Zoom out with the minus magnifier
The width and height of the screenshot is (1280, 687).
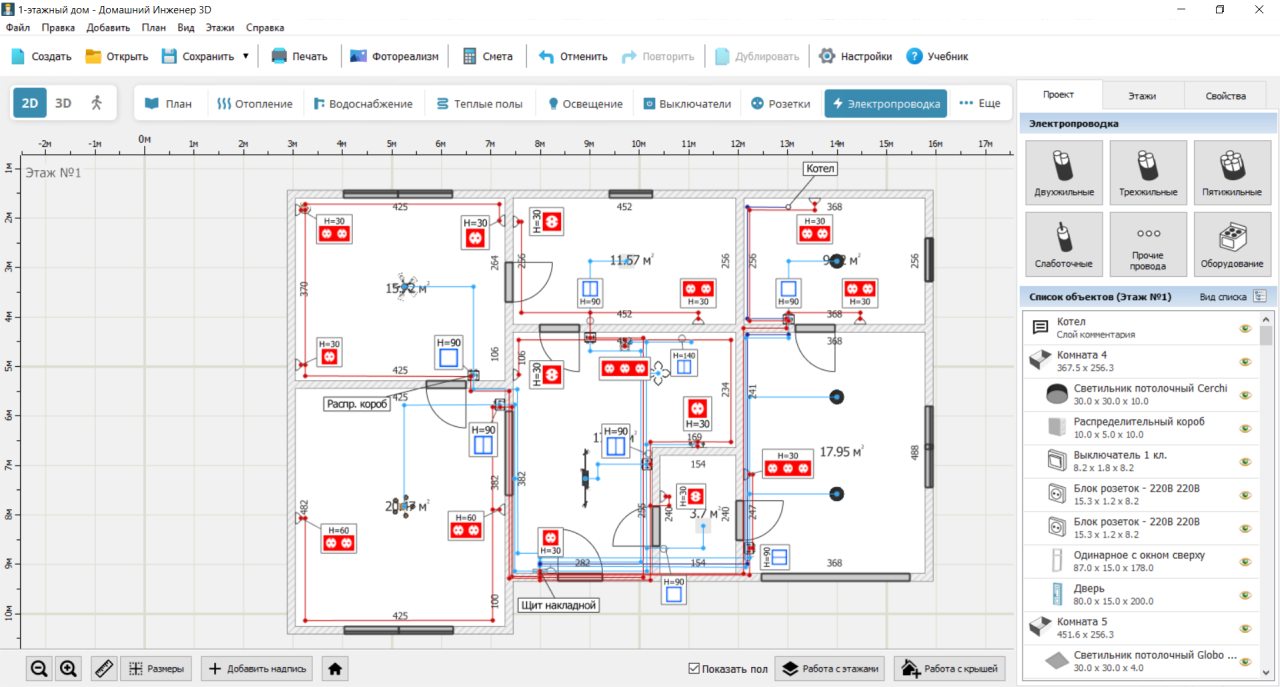pos(39,669)
